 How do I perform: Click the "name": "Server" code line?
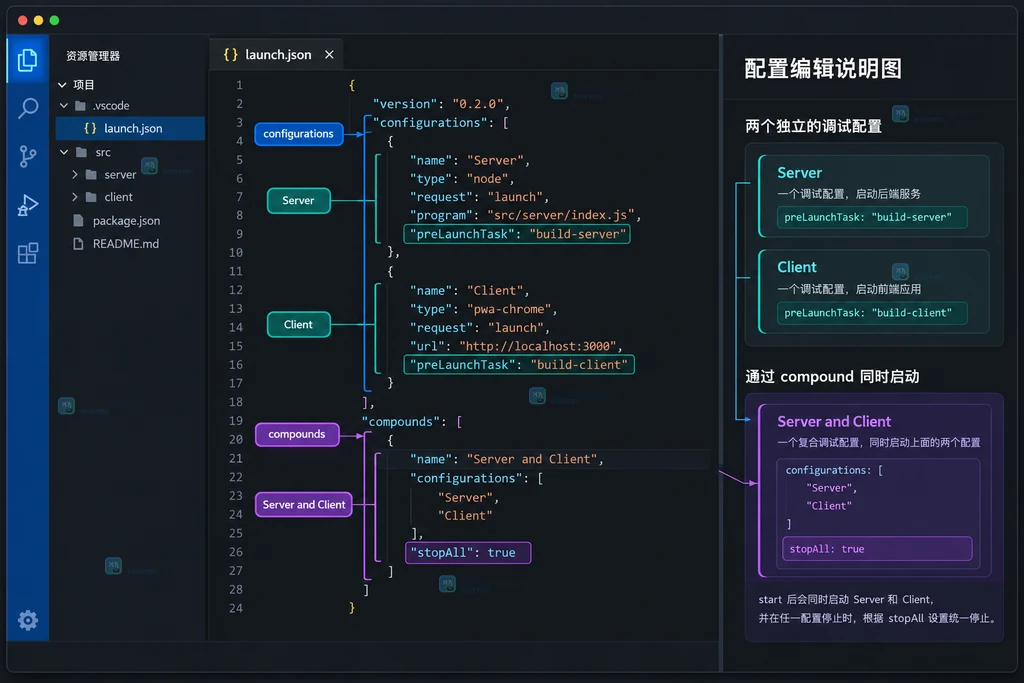coord(470,161)
